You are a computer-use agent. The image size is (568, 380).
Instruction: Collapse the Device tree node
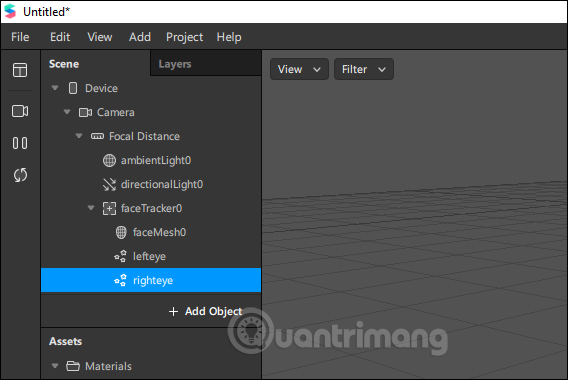coord(55,88)
